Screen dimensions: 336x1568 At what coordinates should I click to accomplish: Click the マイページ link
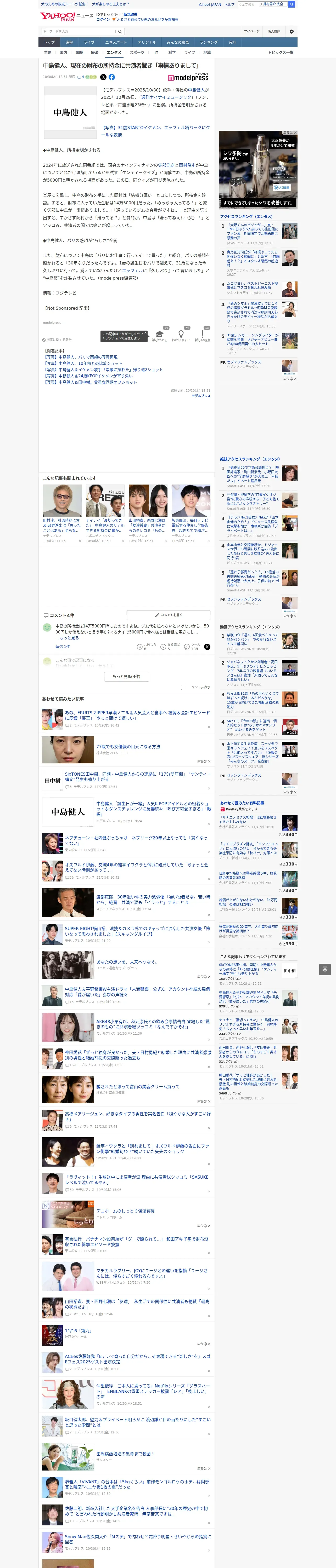click(x=252, y=32)
